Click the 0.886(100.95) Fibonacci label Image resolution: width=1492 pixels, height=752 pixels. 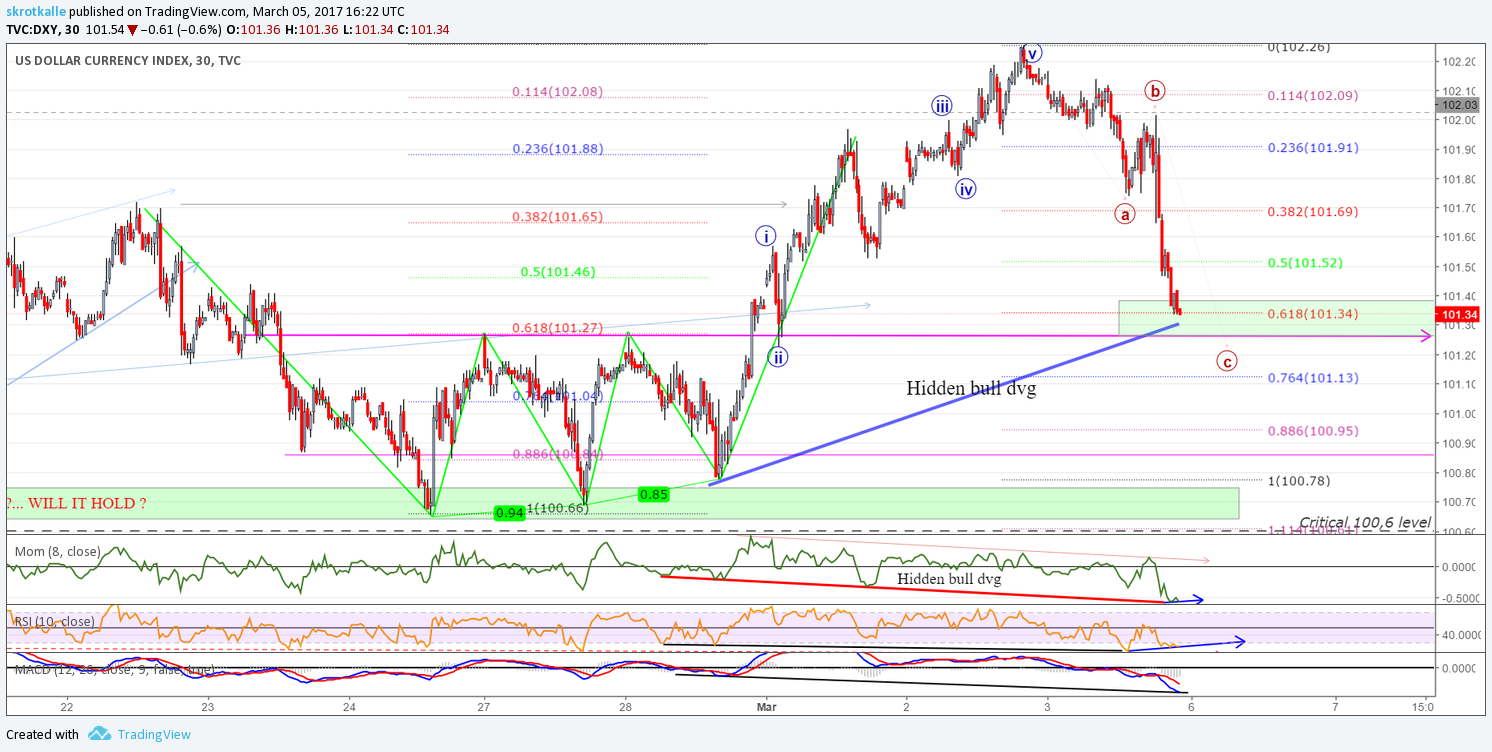click(x=1313, y=431)
